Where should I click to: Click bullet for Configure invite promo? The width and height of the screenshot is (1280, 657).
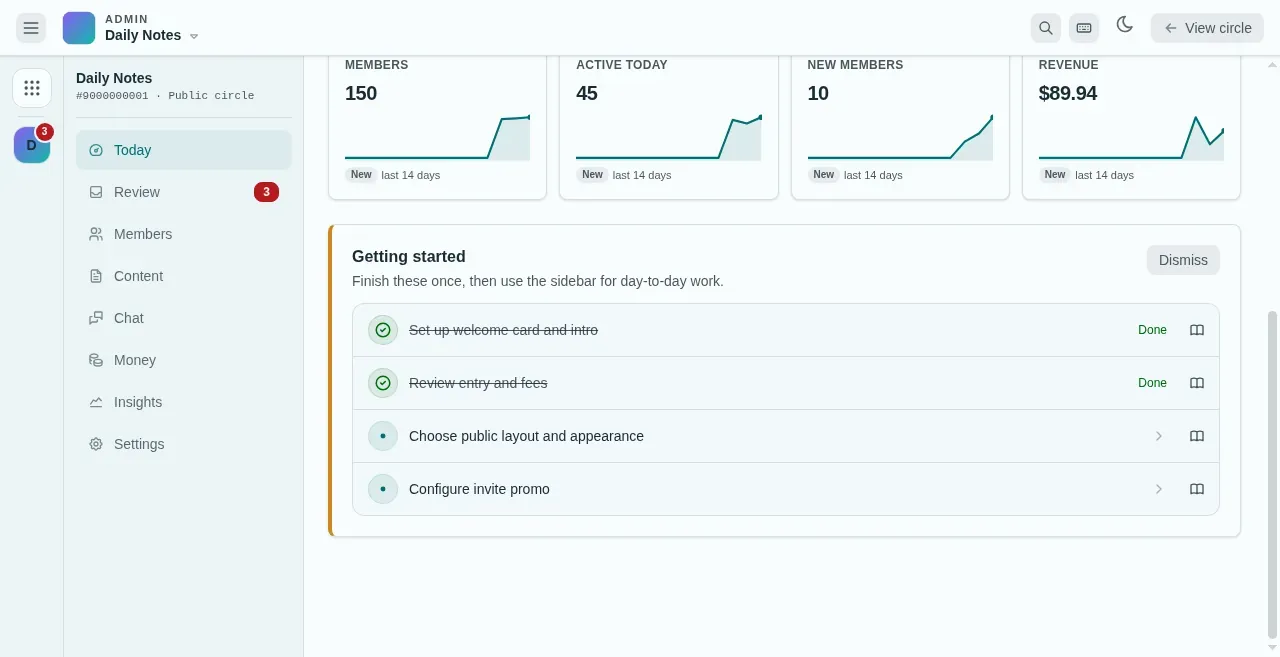[x=383, y=489]
